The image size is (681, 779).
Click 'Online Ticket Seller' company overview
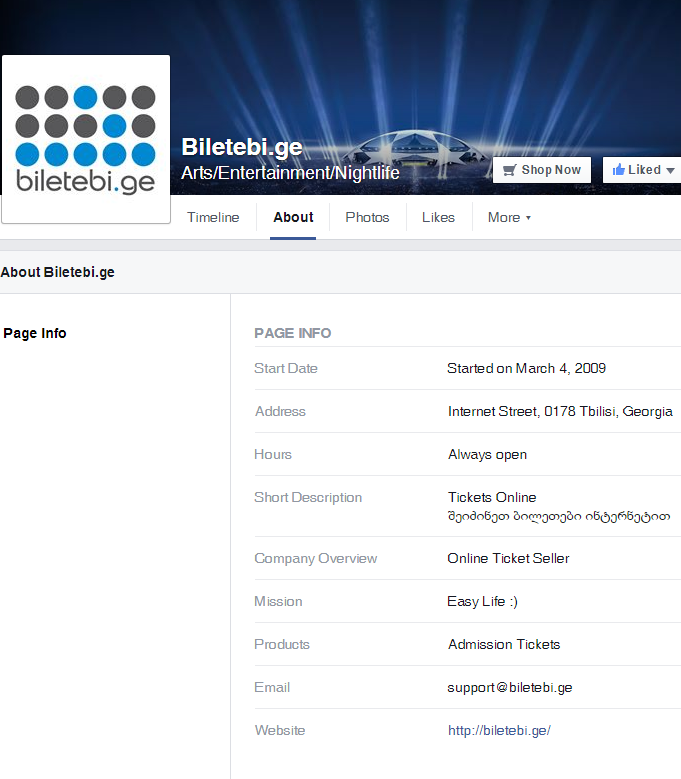(508, 558)
